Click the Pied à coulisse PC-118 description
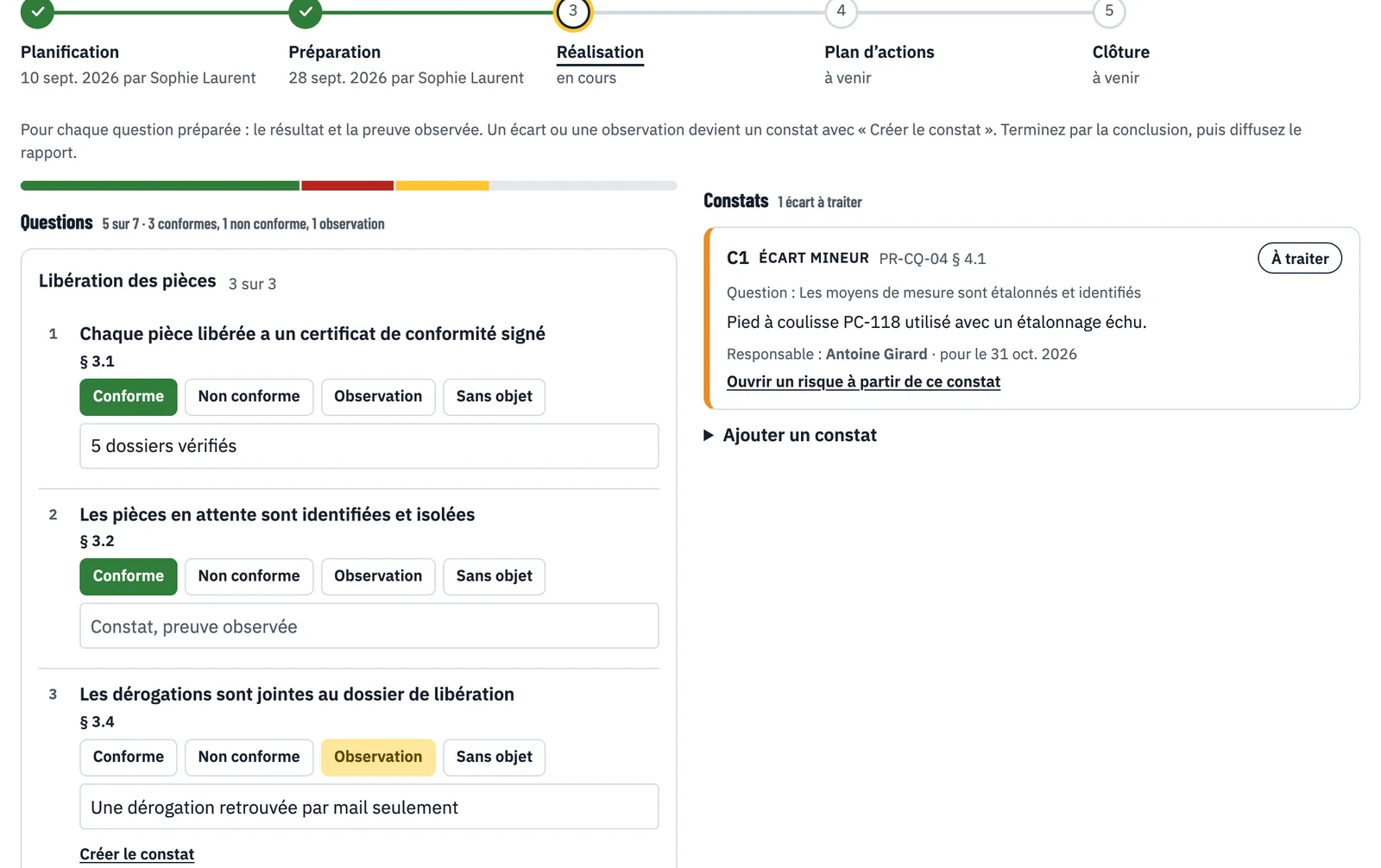The image size is (1381, 868). coord(936,323)
